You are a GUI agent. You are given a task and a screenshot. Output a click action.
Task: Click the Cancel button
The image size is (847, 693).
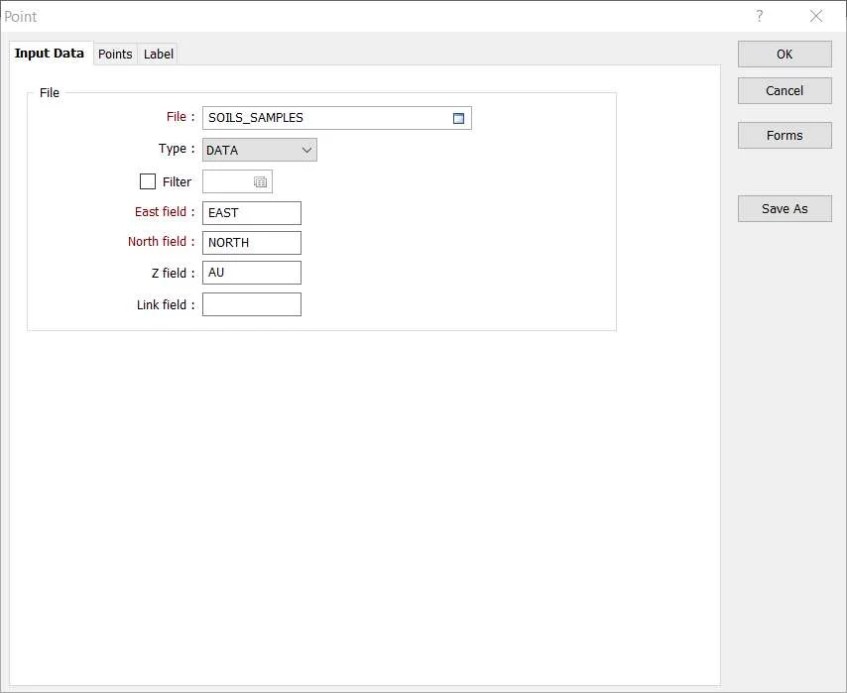click(784, 90)
